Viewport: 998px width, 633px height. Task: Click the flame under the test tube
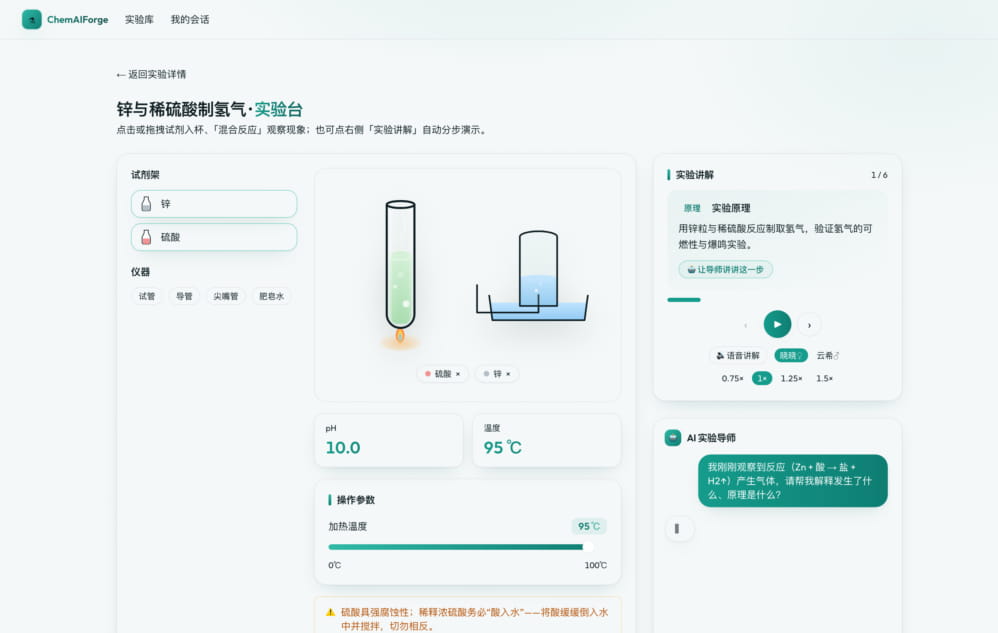[400, 335]
